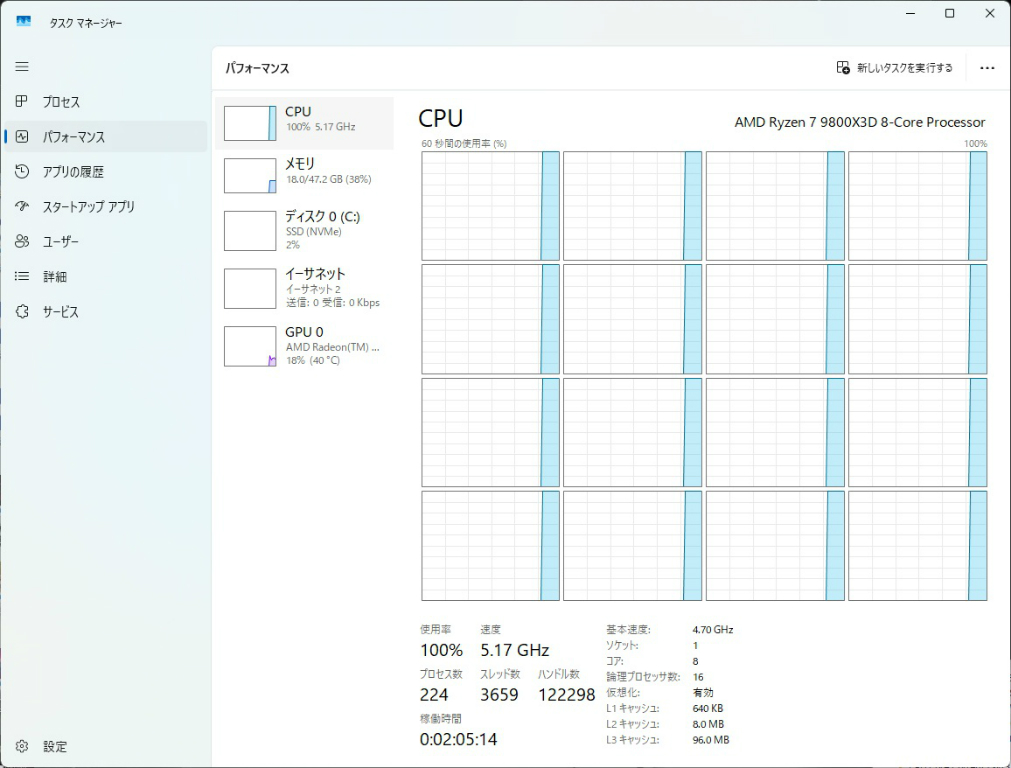Click 新しいタスクを実行する button
The image size is (1011, 768).
894,68
